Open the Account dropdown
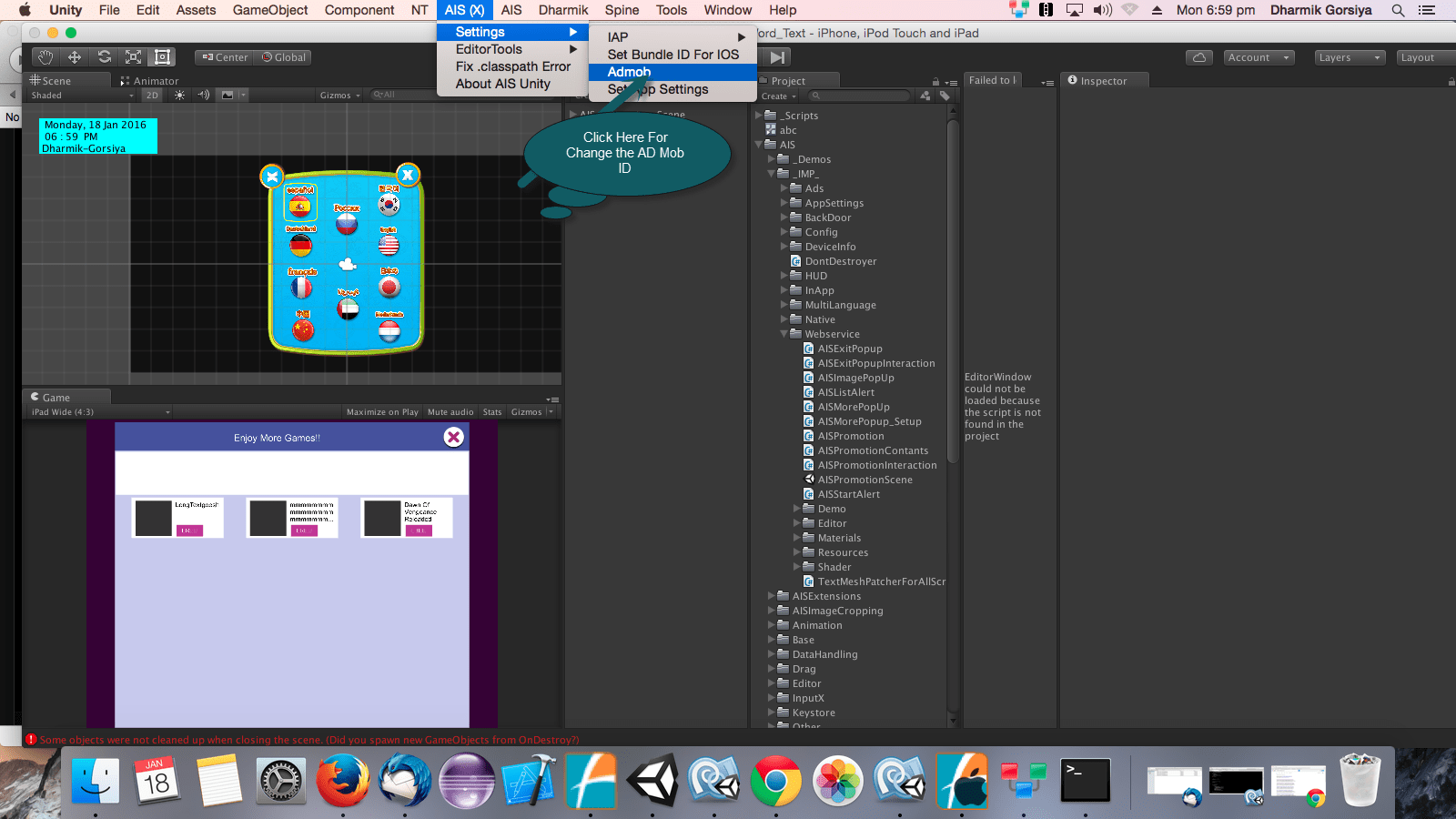The width and height of the screenshot is (1456, 819). (1259, 57)
